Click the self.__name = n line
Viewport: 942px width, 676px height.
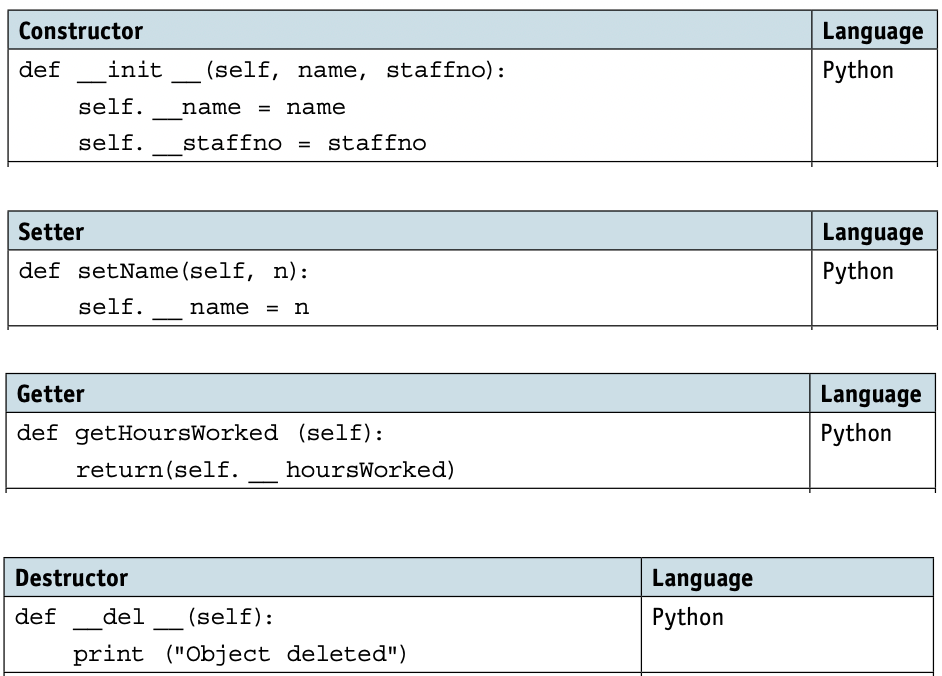click(x=193, y=308)
